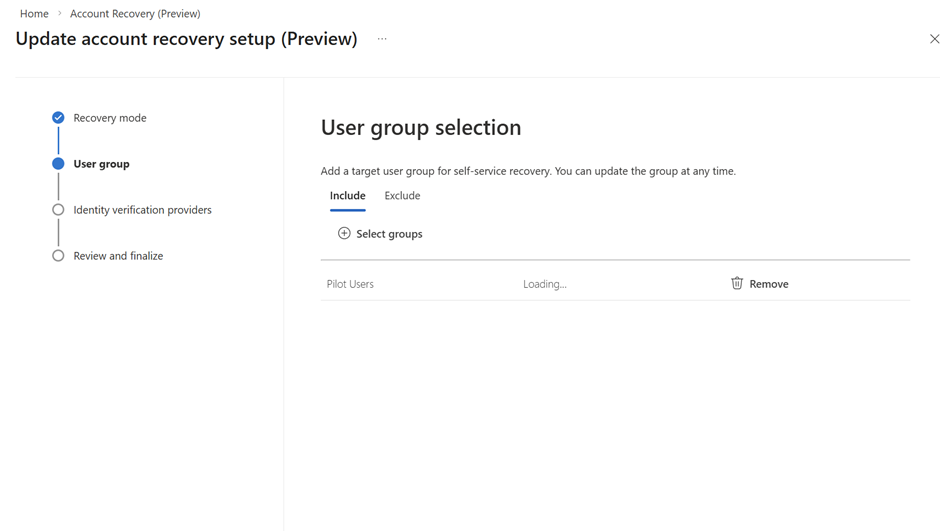Click the Recovery mode completed checkmark icon

pos(58,118)
